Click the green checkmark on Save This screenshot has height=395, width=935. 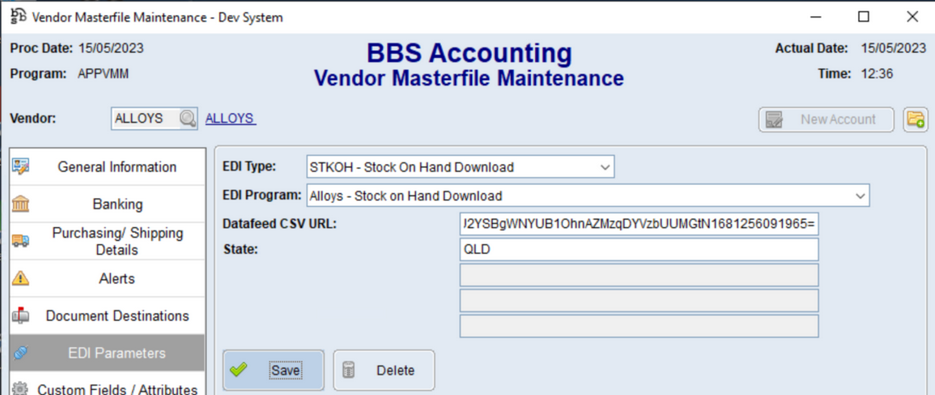[239, 370]
